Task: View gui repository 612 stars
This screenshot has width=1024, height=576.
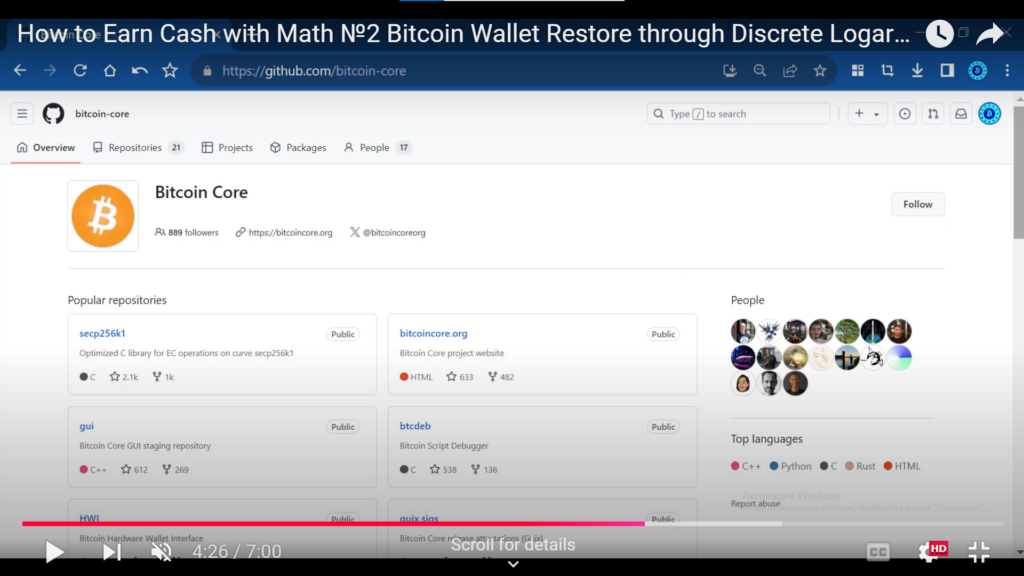Action: click(135, 470)
